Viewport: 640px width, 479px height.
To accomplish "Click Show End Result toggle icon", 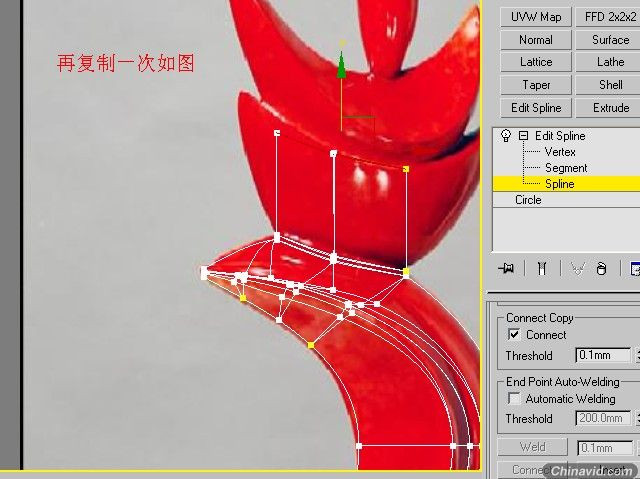I will tap(541, 268).
